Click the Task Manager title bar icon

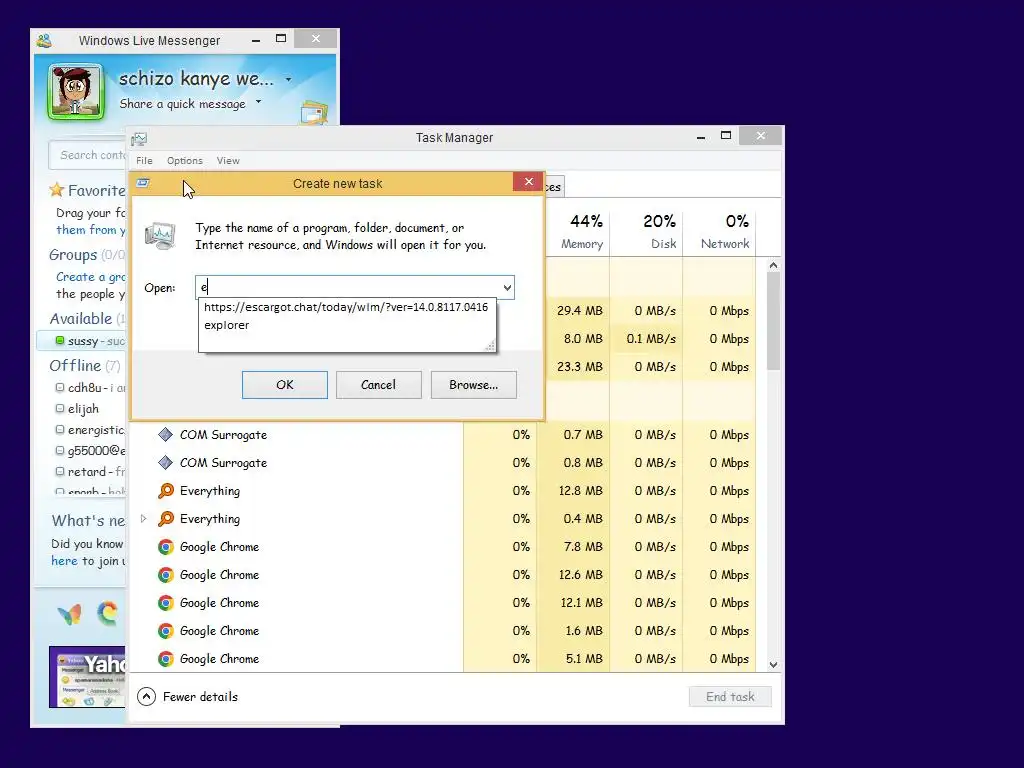pyautogui.click(x=139, y=138)
